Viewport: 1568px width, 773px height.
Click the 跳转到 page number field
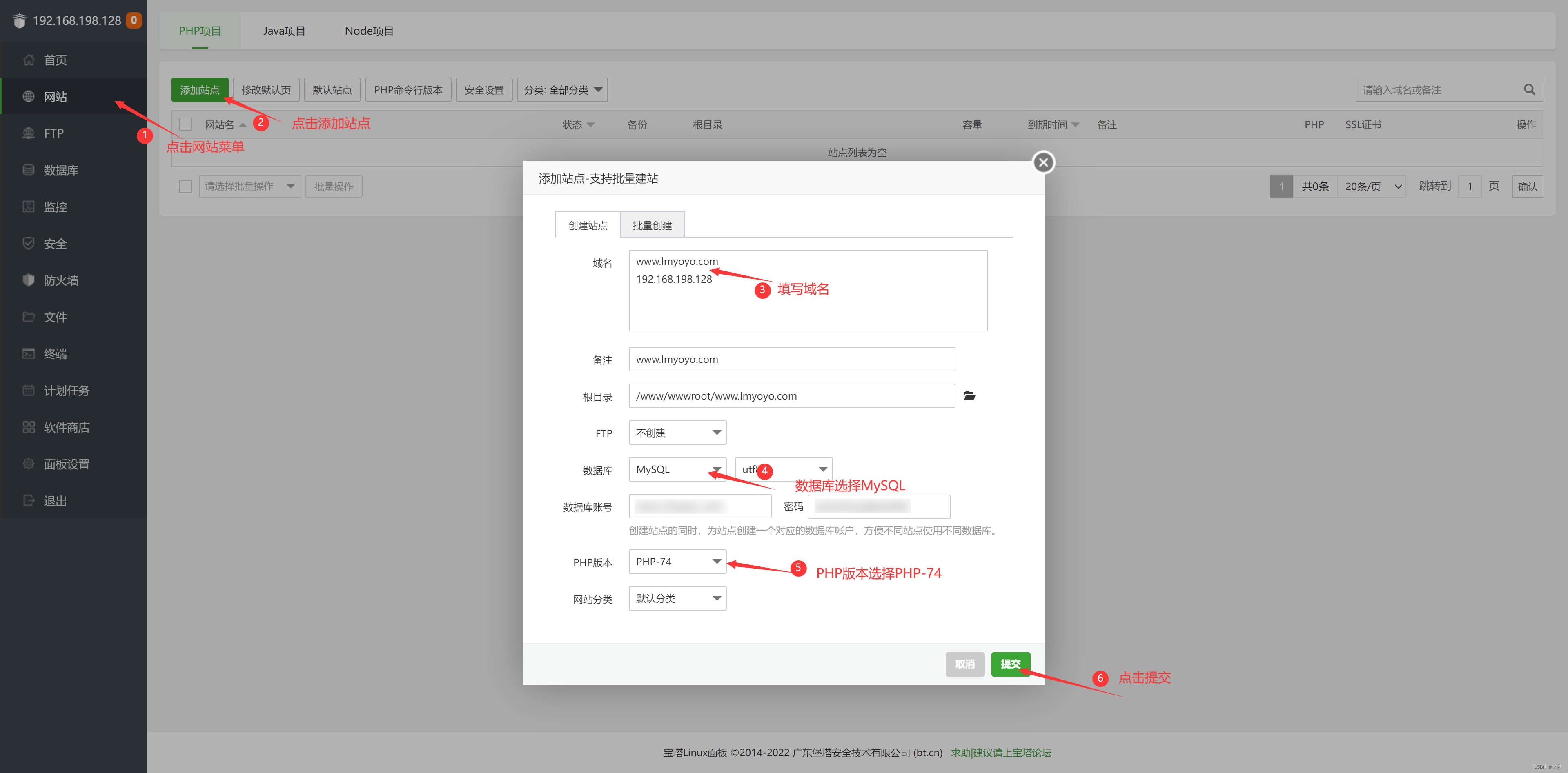click(1470, 186)
